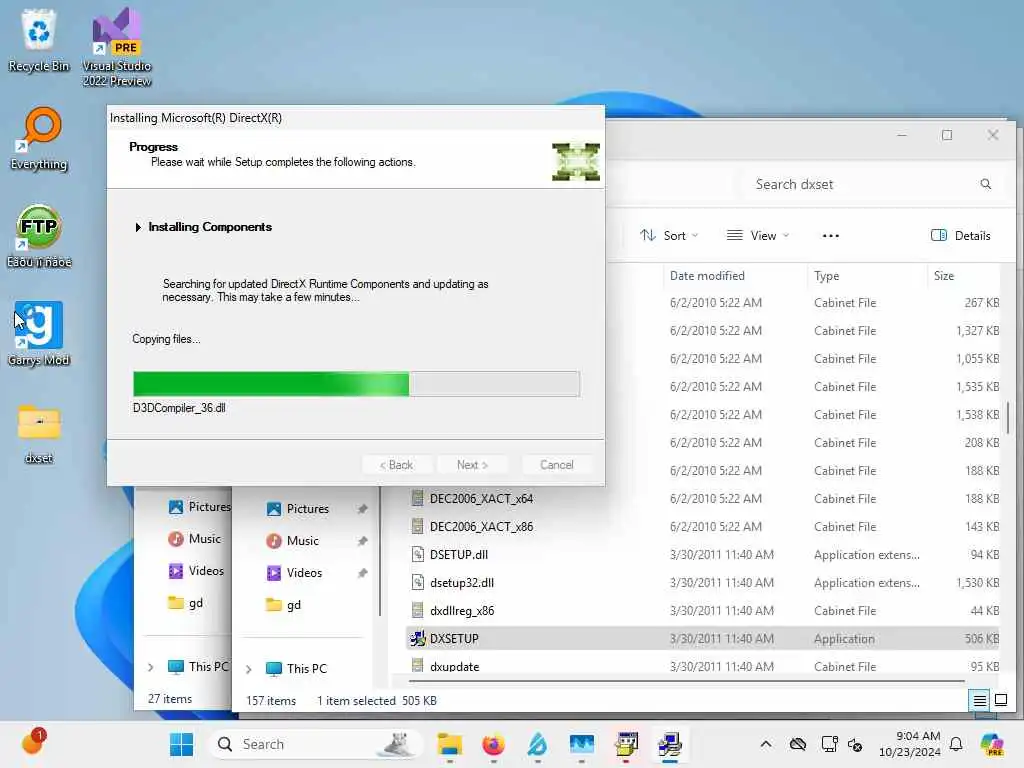Viewport: 1024px width, 768px height.
Task: Select the DEC2006_XACT_x64 file
Action: coord(703,499)
